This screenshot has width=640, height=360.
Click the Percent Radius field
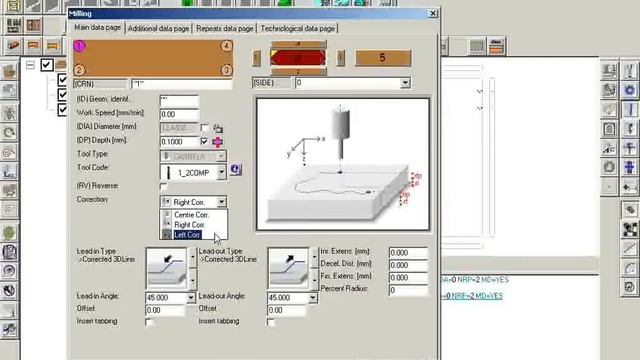point(408,290)
